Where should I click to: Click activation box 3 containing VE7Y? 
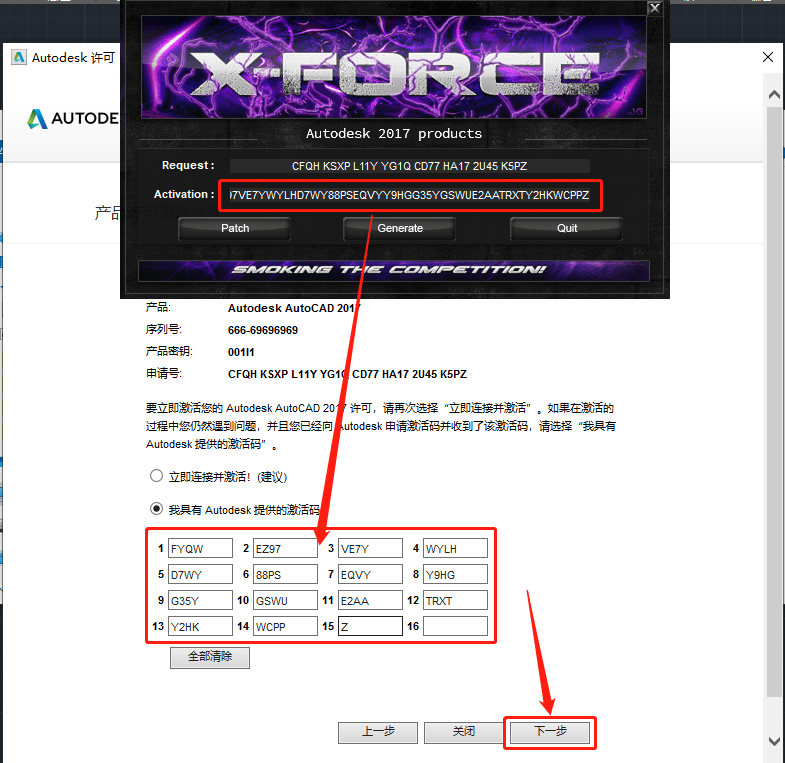click(370, 548)
